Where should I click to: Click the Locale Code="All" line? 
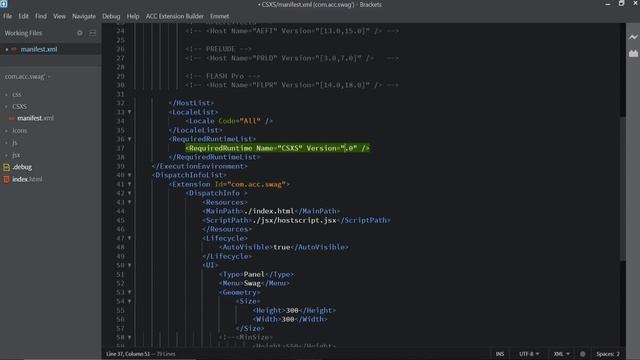(229, 121)
